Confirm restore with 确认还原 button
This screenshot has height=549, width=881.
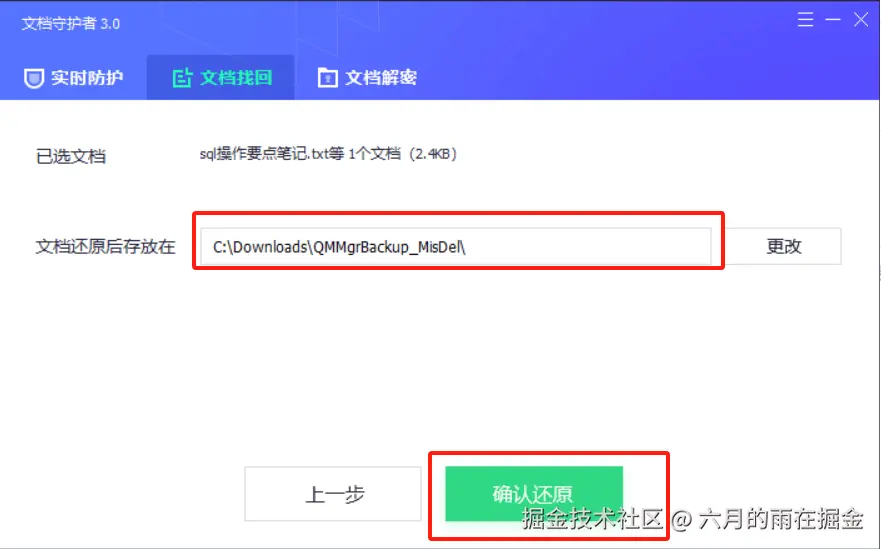534,494
